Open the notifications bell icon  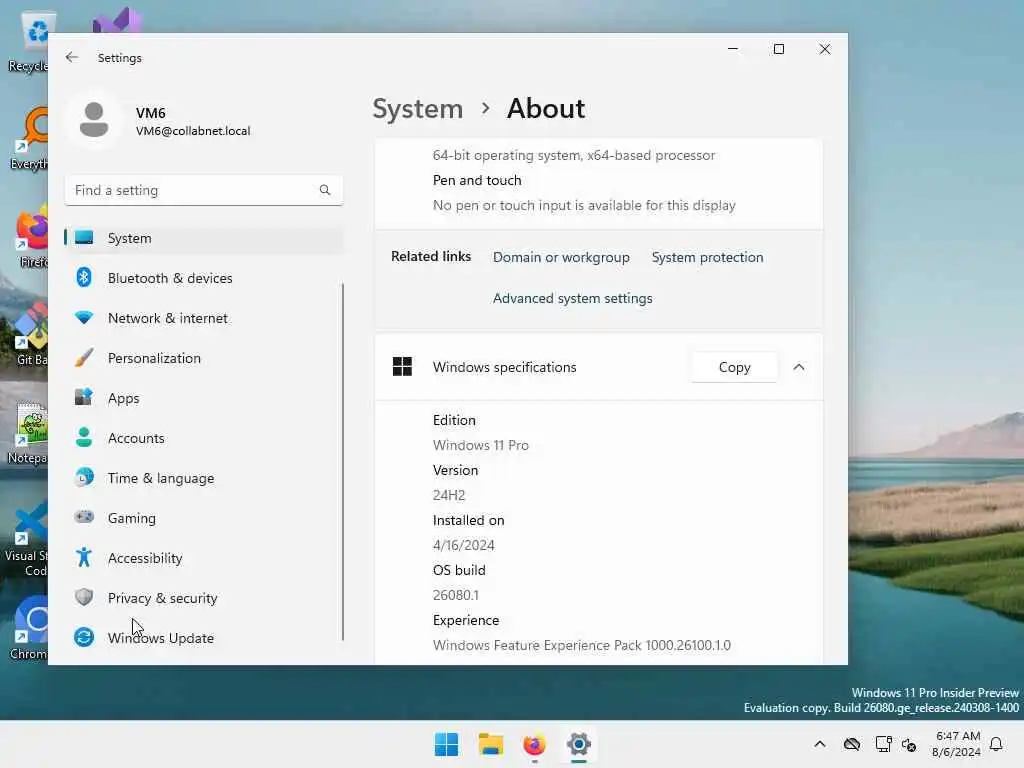pos(996,744)
